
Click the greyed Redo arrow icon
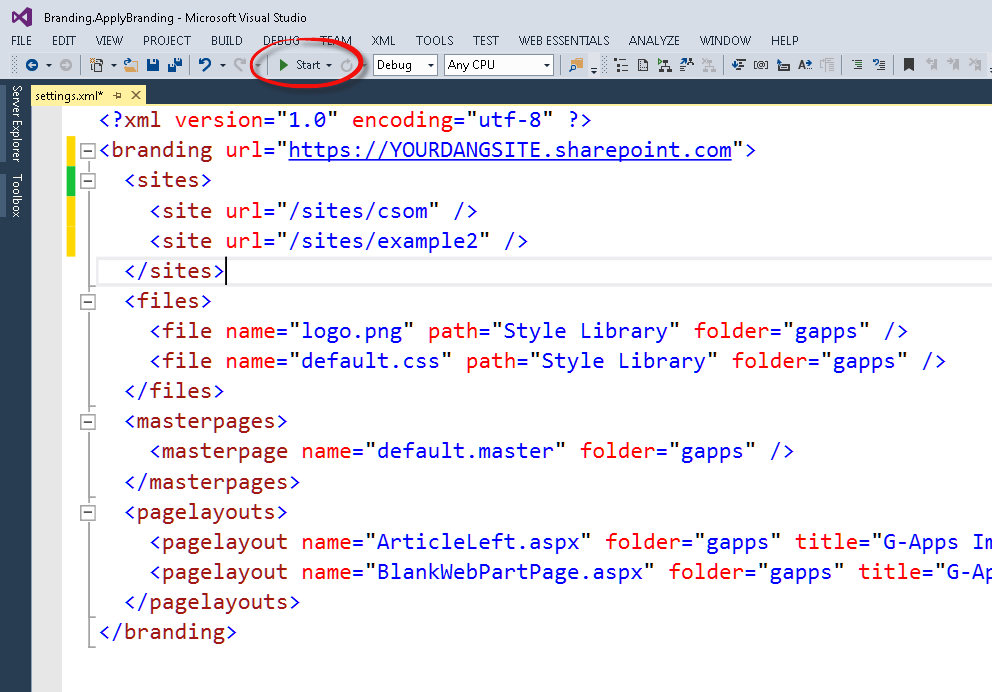(x=240, y=65)
